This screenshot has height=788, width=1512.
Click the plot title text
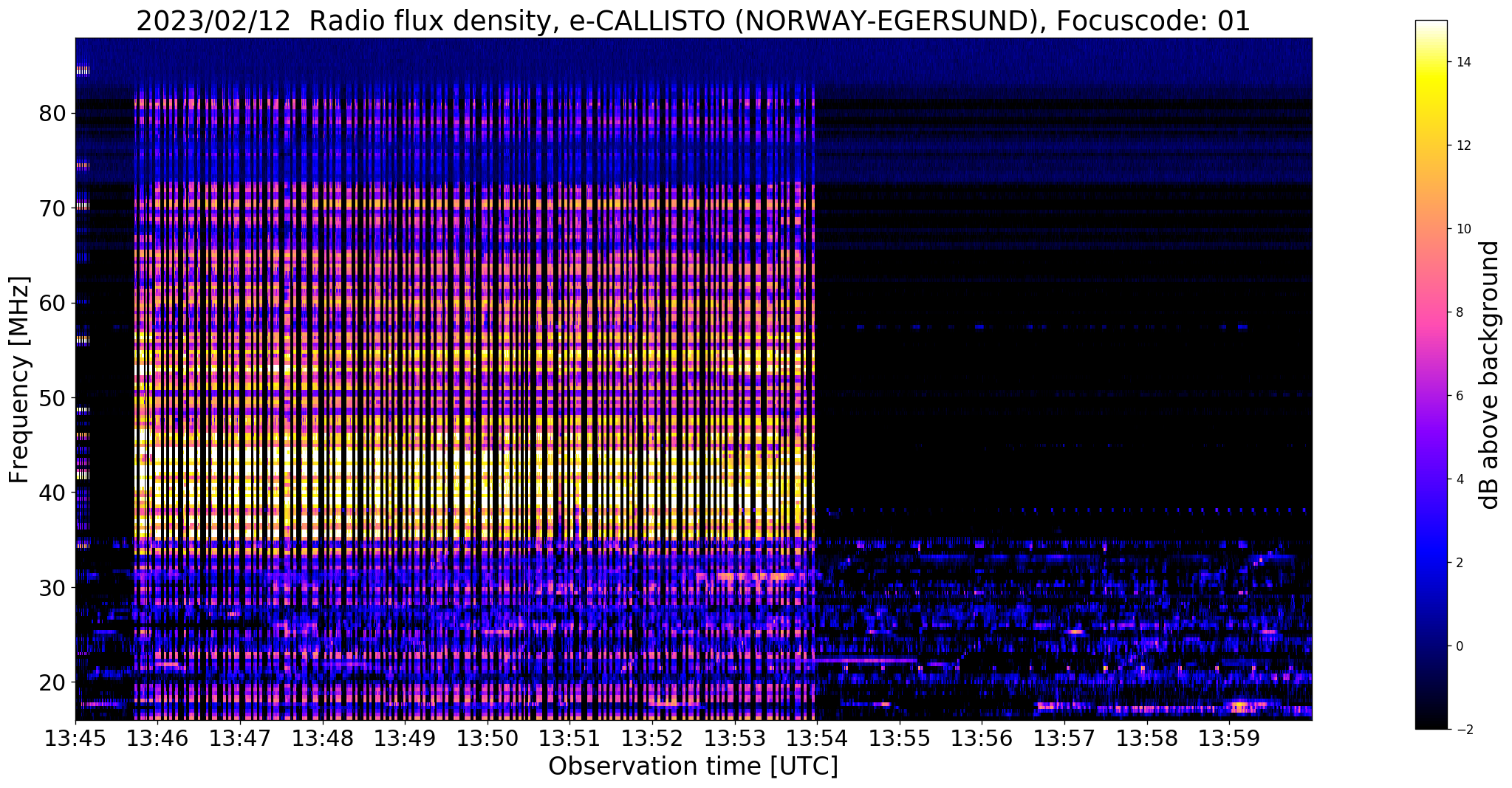click(693, 21)
